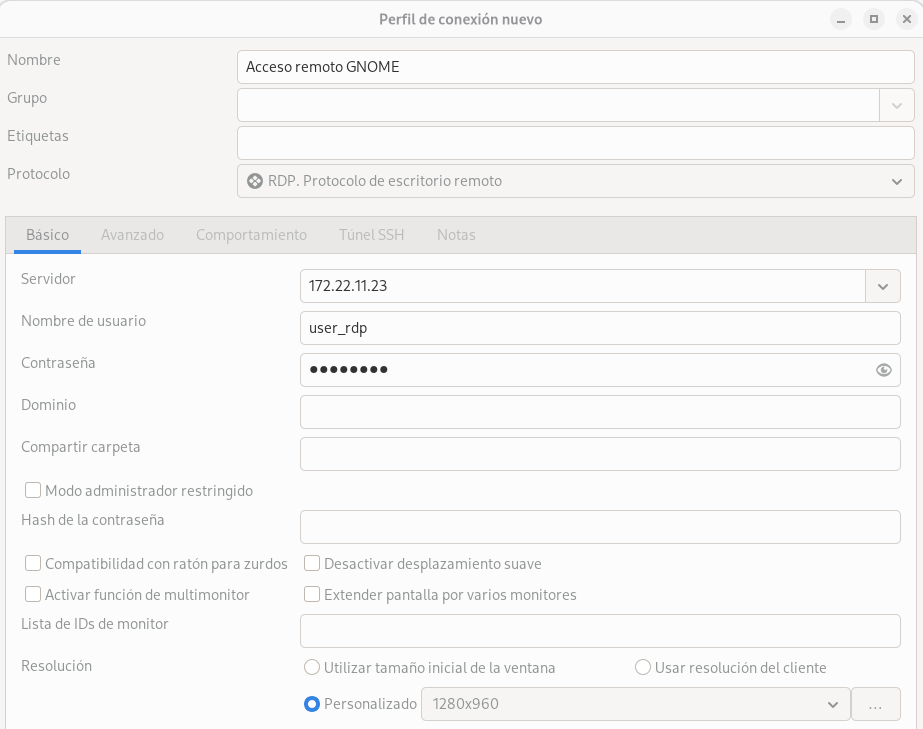The width and height of the screenshot is (923, 729).
Task: Focus the Contraseña password field
Action: (600, 370)
